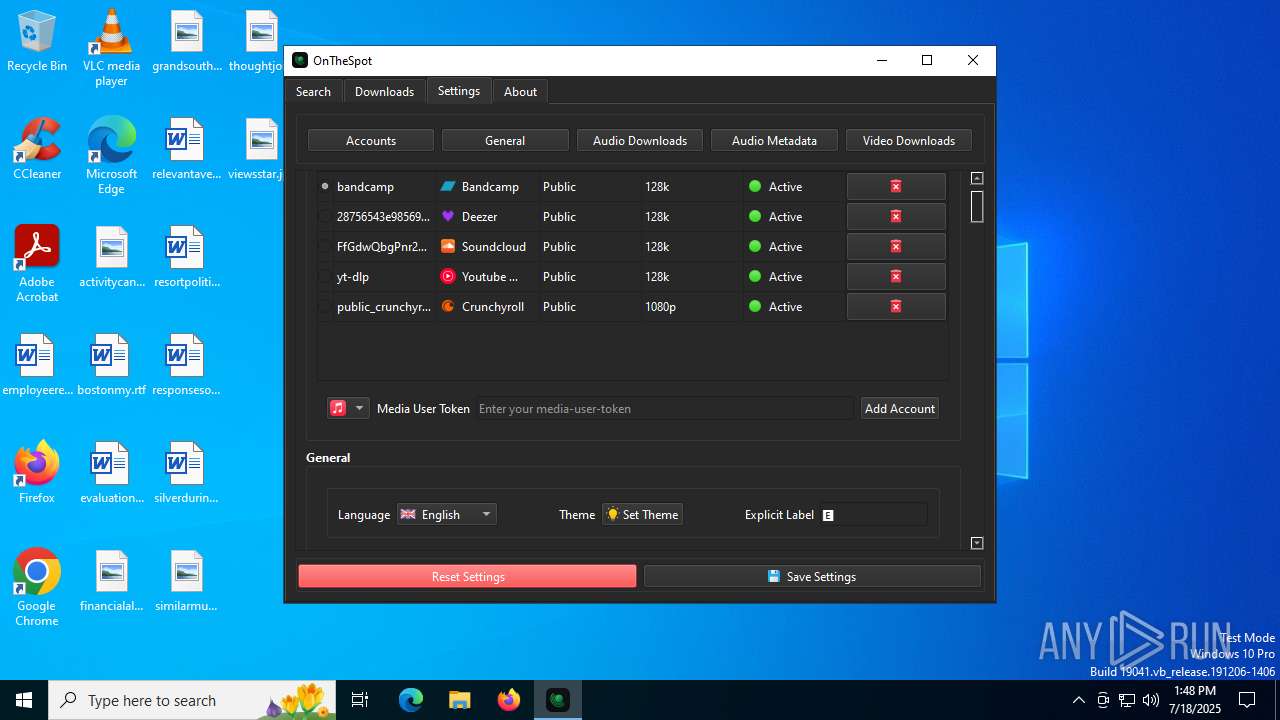Click the red Reset Settings button
1280x720 pixels.
coord(468,576)
